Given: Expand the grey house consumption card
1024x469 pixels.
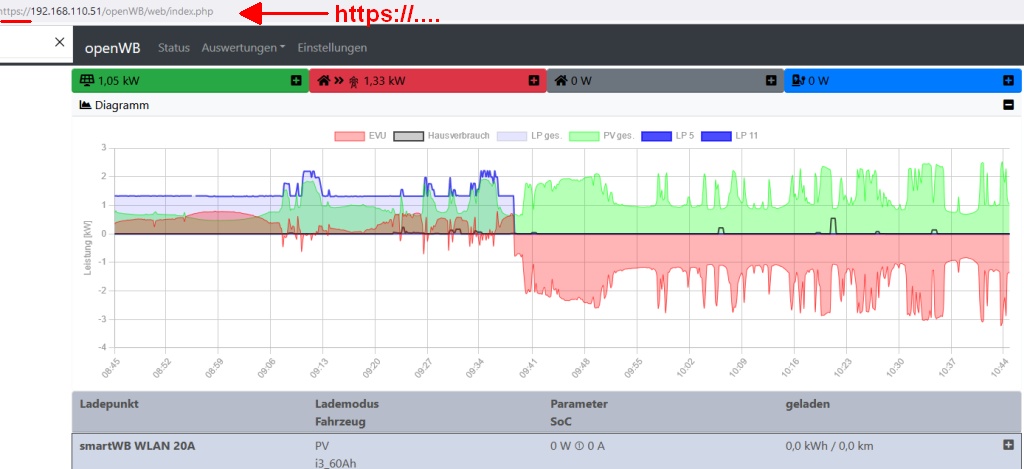Looking at the screenshot, I should click(771, 81).
